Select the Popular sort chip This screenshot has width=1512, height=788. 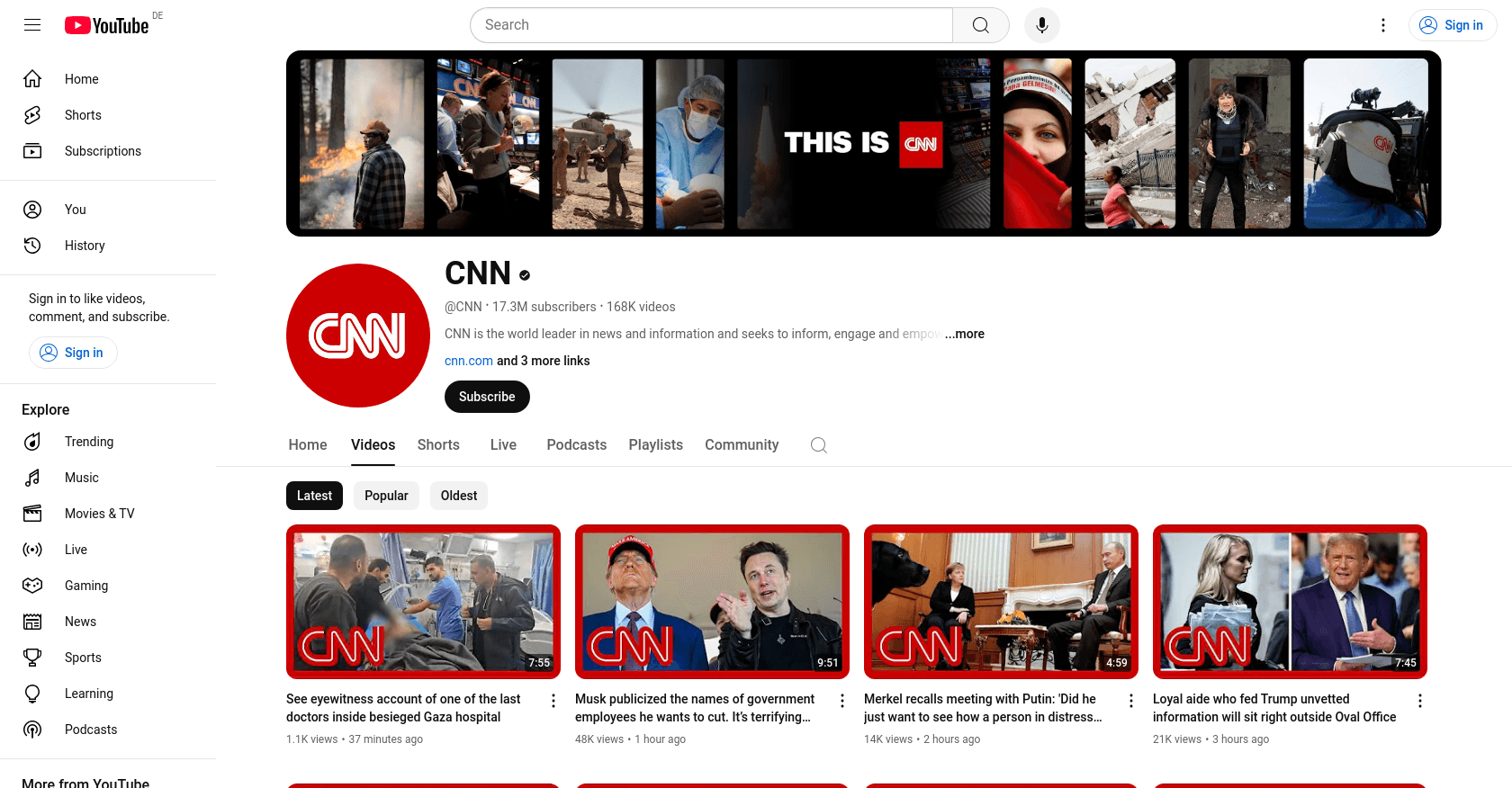[386, 496]
